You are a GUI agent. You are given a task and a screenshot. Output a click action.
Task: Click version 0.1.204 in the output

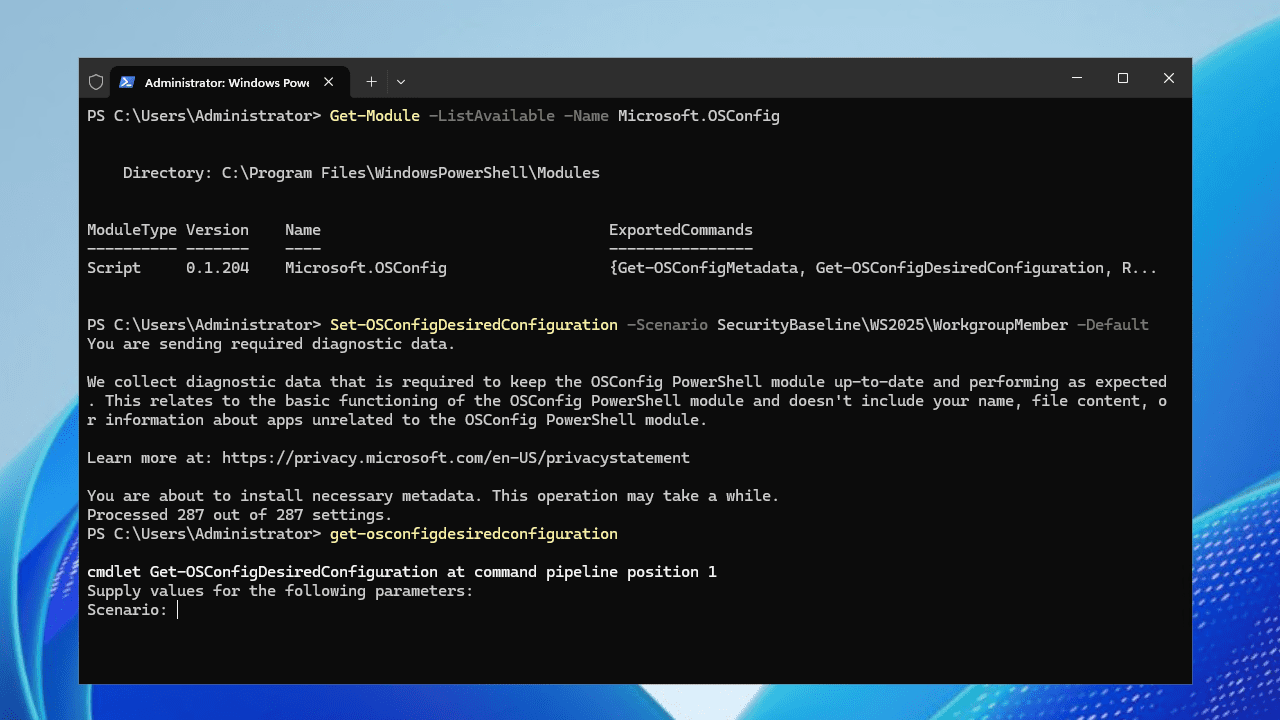point(217,268)
